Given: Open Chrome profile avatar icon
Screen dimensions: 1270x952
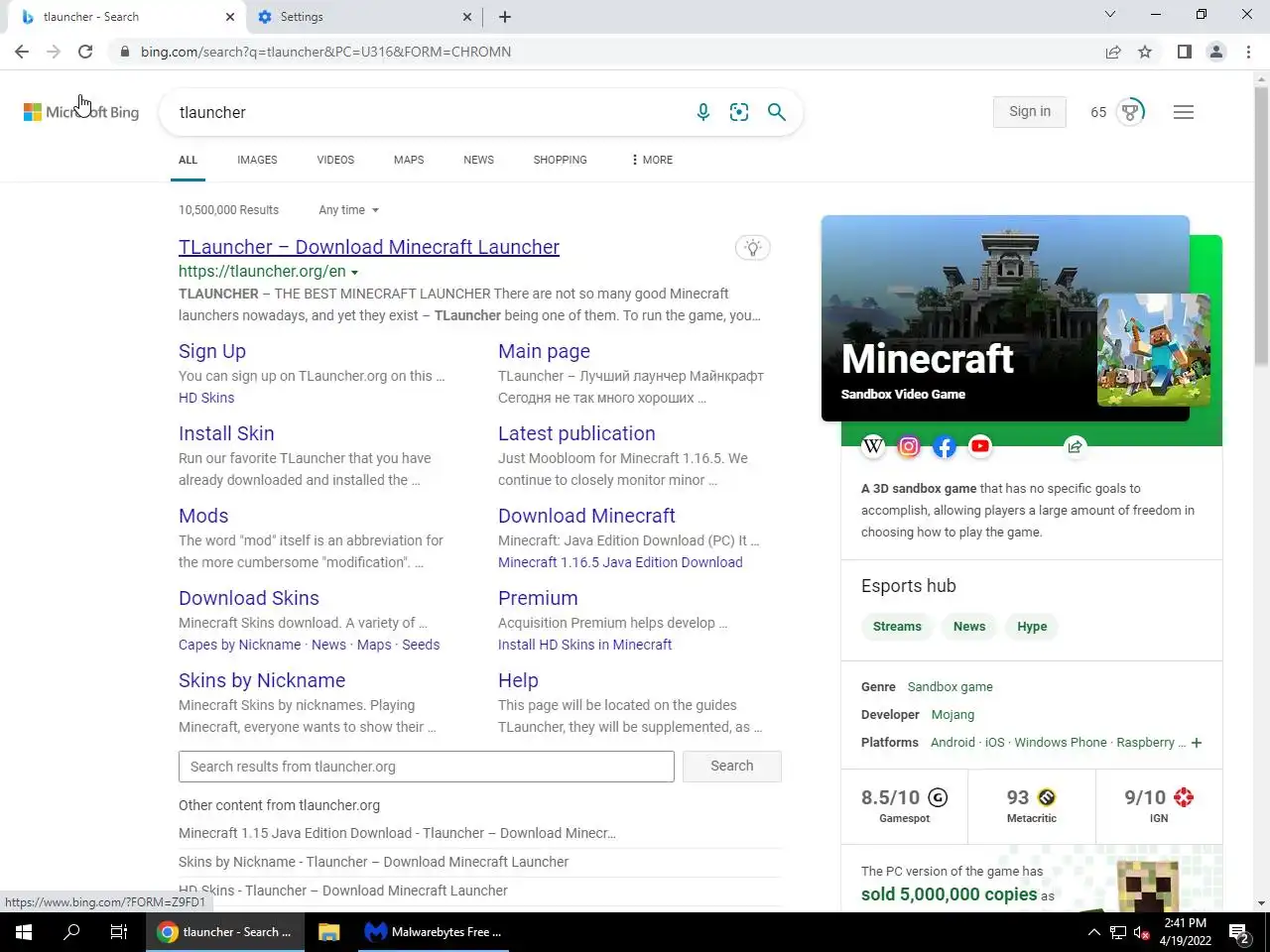Looking at the screenshot, I should (1216, 52).
